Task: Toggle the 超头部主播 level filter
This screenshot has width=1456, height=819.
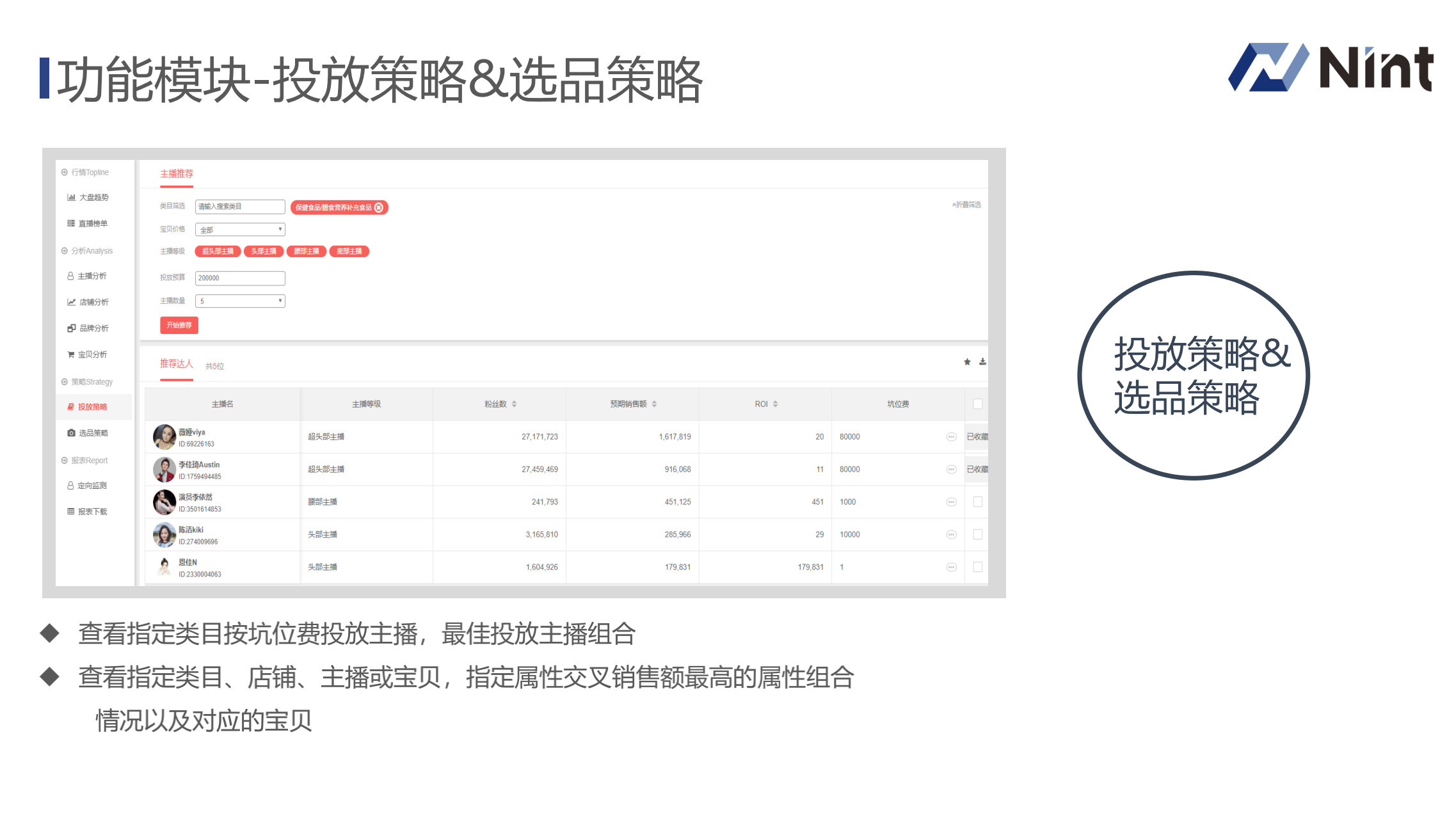Action: pos(218,251)
